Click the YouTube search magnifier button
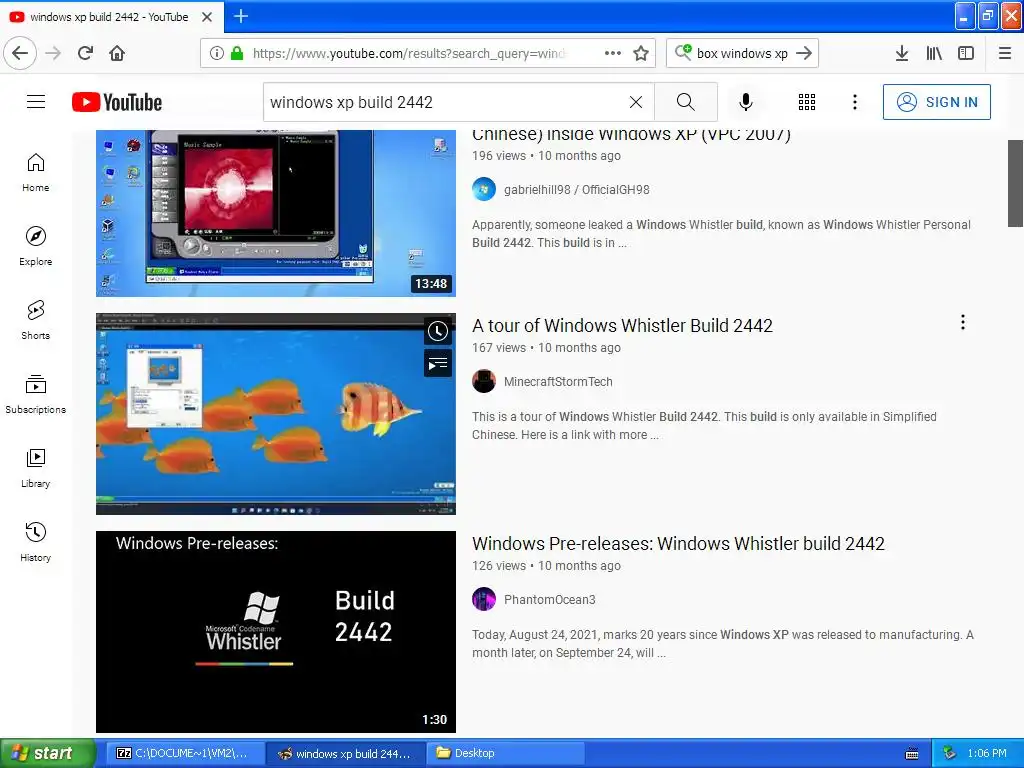 point(686,102)
